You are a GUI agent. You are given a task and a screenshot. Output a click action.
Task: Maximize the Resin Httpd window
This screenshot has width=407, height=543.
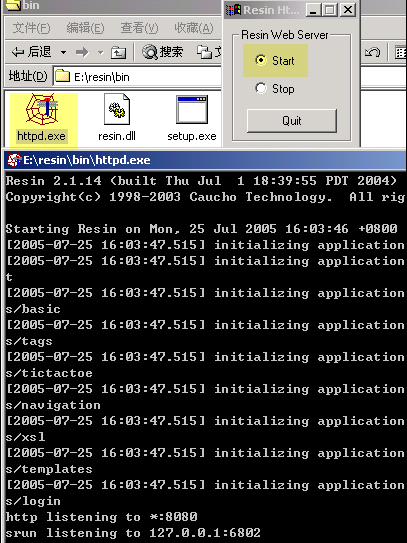[x=330, y=10]
